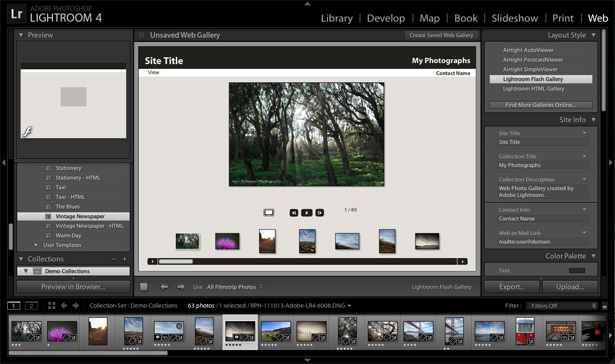Select Lightroom Flash Gallery layout style
Screen dimensions: 615x364
pos(541,79)
